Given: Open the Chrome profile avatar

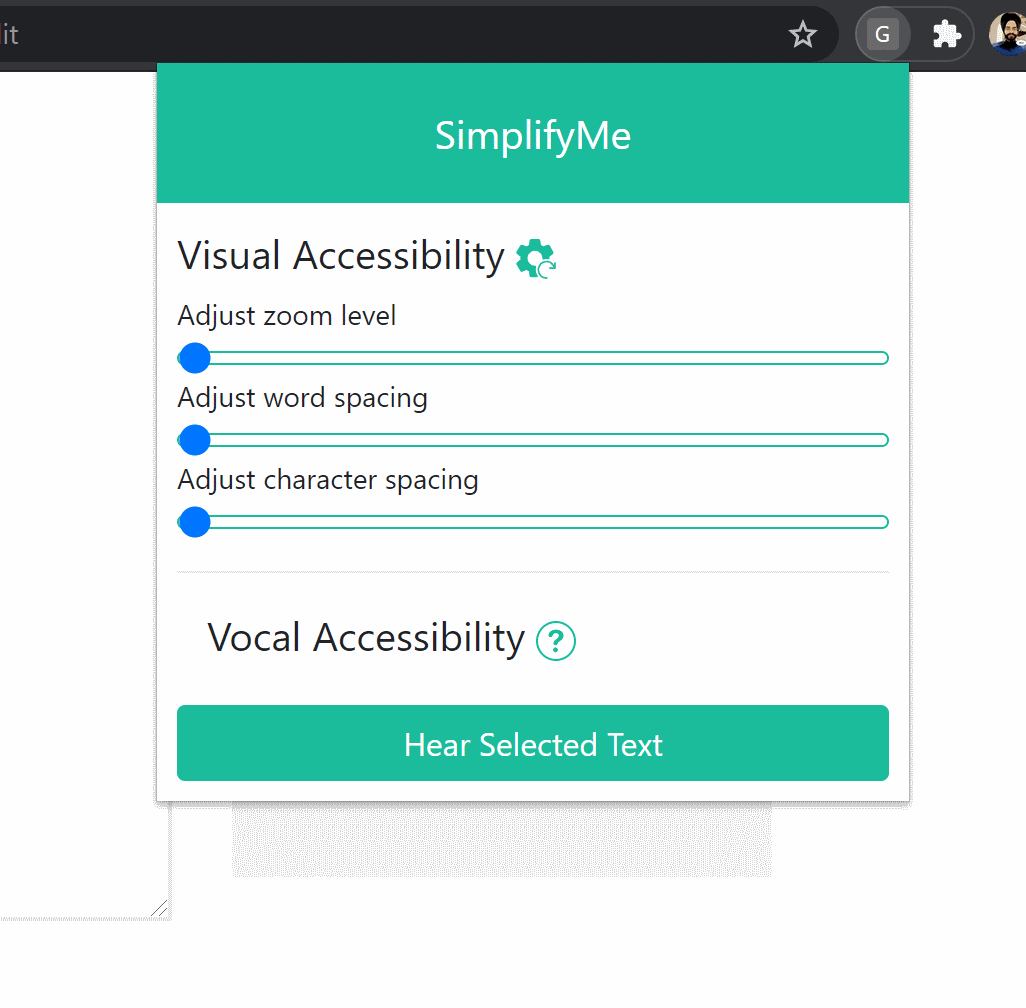Looking at the screenshot, I should point(1008,34).
